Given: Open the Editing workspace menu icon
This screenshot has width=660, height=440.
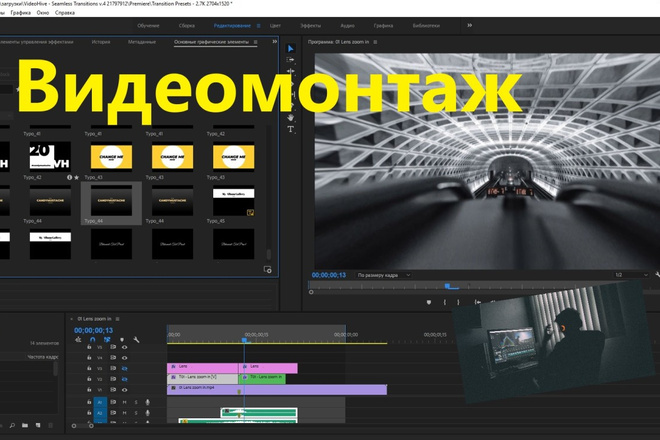Looking at the screenshot, I should point(258,26).
